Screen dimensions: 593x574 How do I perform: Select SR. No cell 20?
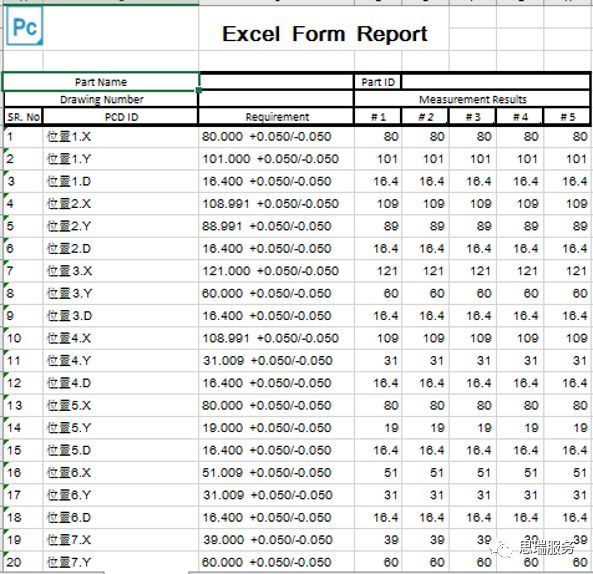(23, 562)
